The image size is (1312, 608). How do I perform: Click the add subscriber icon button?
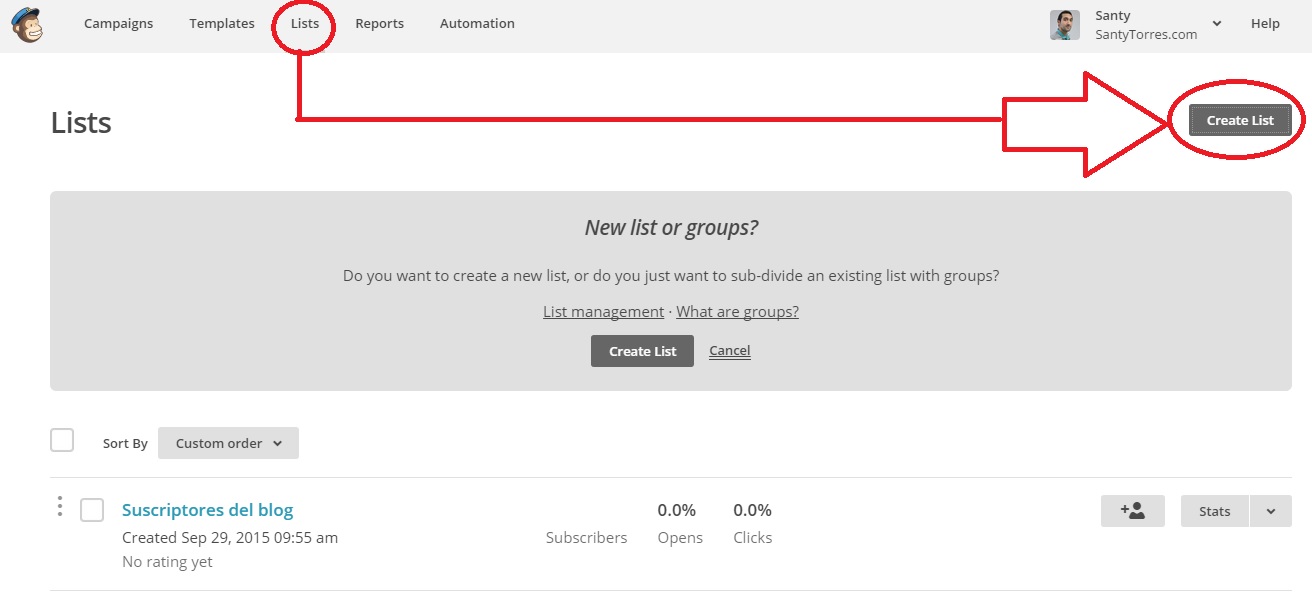(x=1132, y=511)
